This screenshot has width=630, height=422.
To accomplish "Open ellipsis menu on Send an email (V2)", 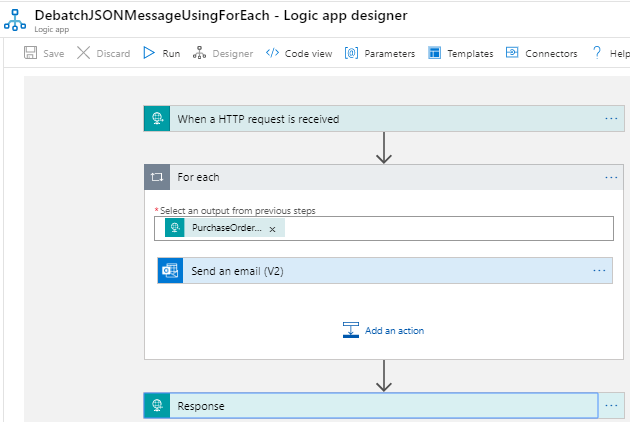I will point(599,270).
